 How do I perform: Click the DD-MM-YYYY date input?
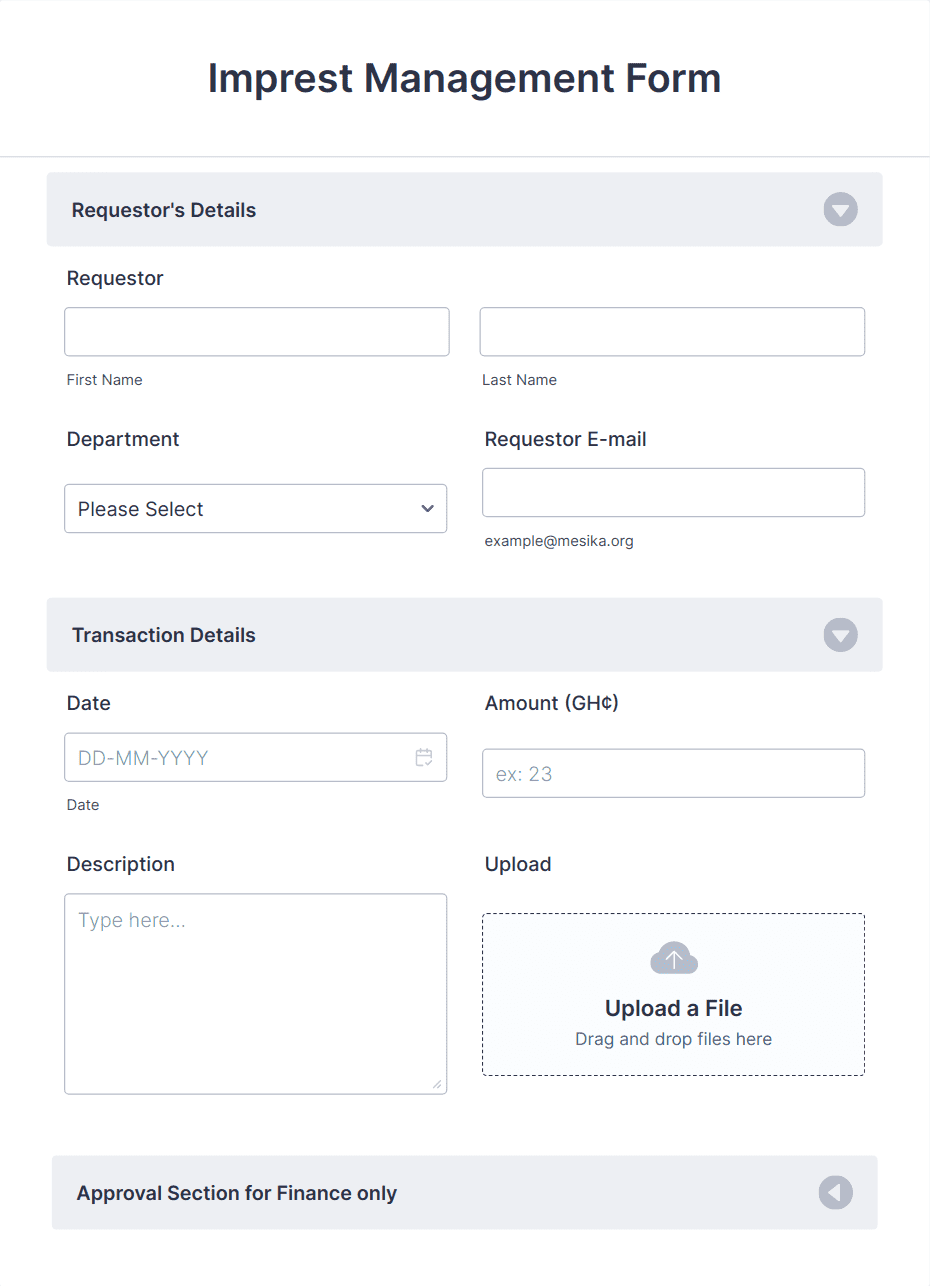pyautogui.click(x=230, y=757)
